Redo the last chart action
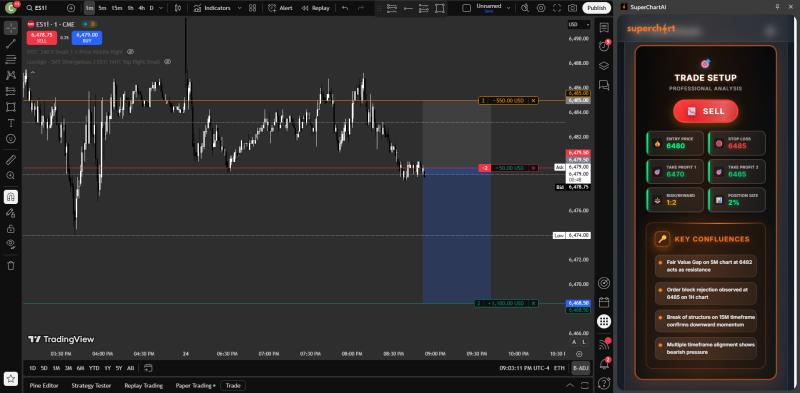 pyautogui.click(x=361, y=8)
